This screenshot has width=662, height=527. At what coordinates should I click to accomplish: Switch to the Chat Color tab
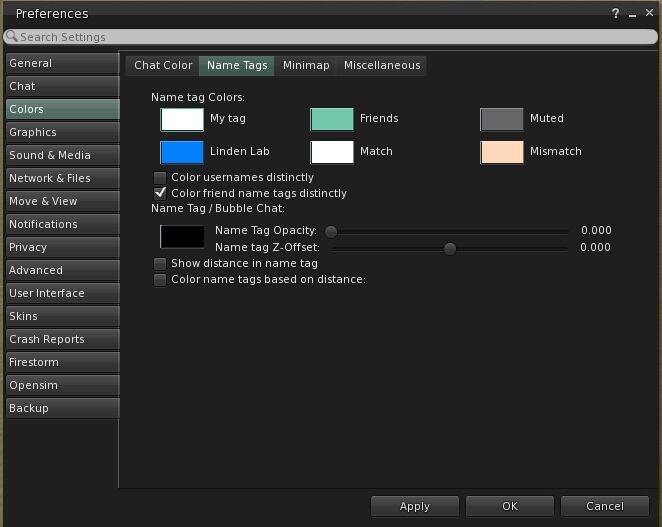[x=163, y=65]
